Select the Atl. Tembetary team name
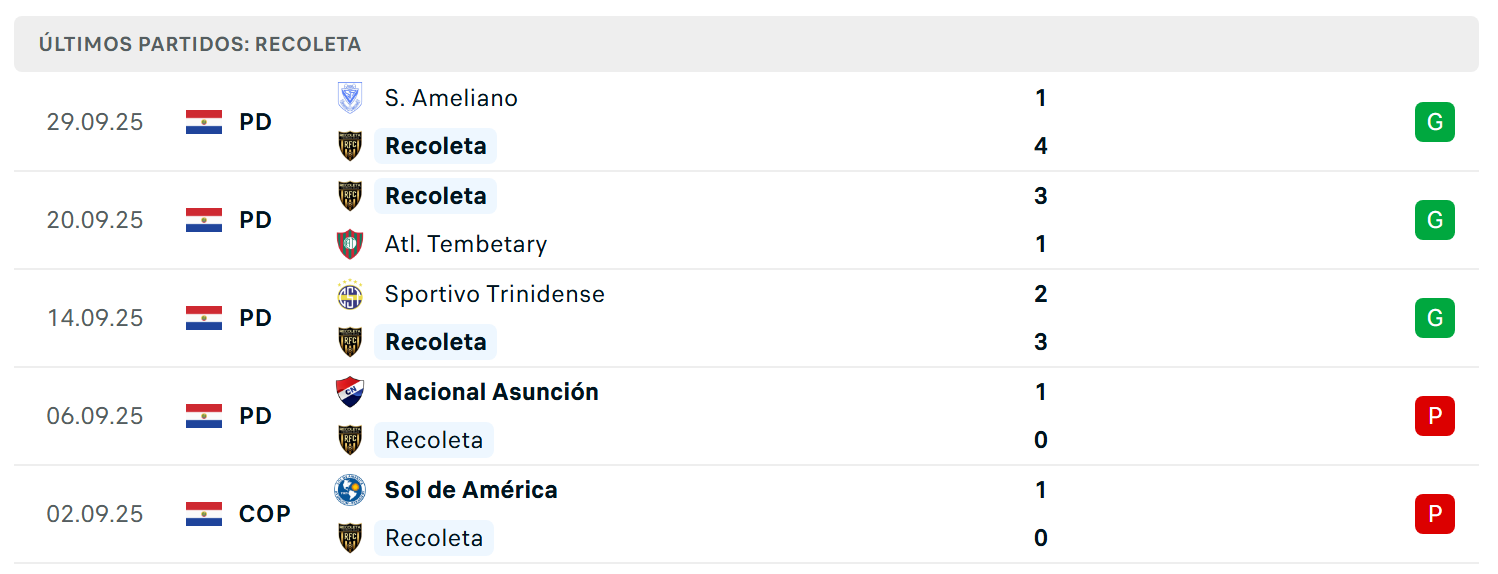 tap(466, 244)
